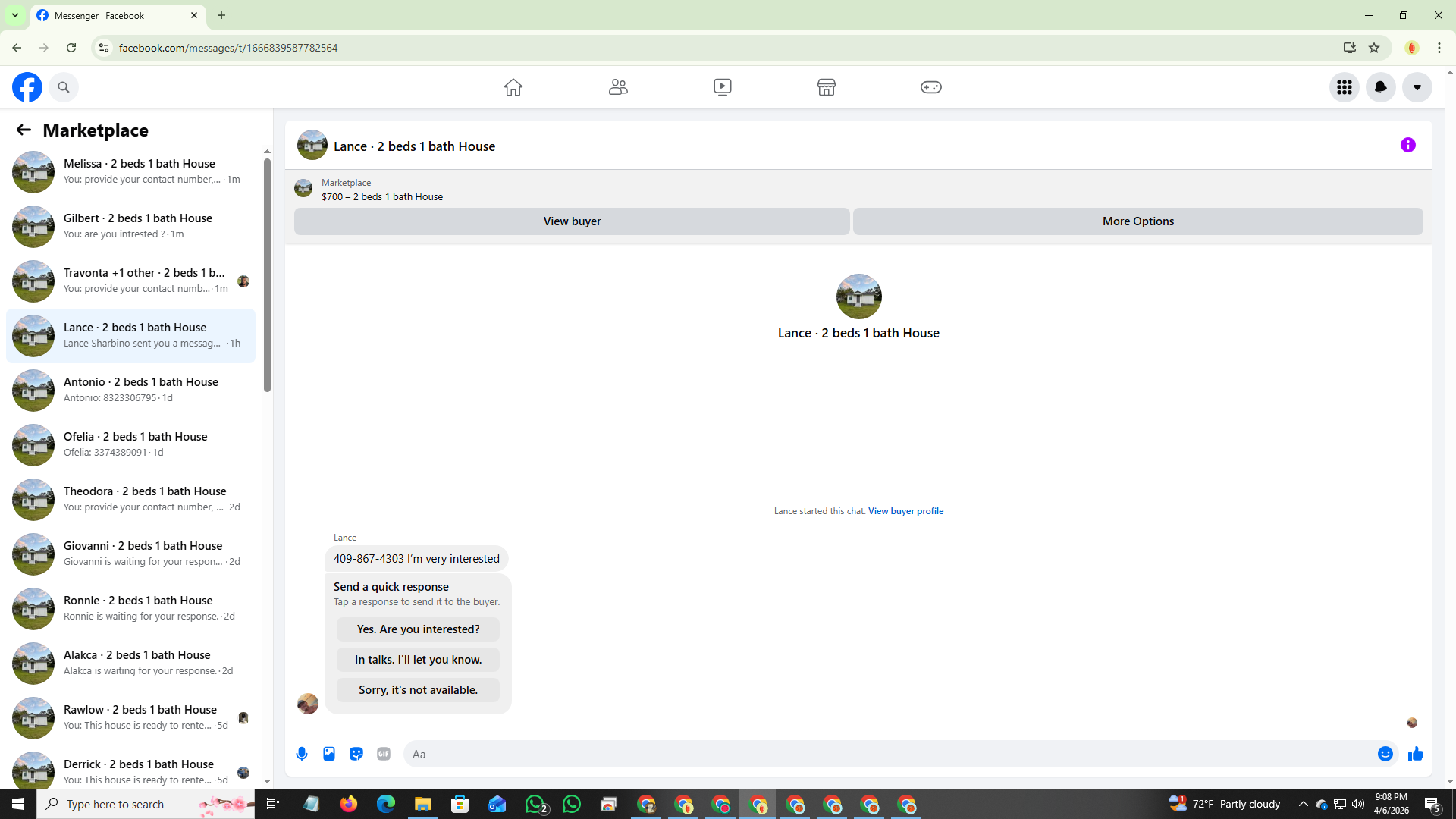This screenshot has width=1456, height=819.
Task: Send quick reply 'In talks. I'll let you know.'
Action: pos(419,660)
